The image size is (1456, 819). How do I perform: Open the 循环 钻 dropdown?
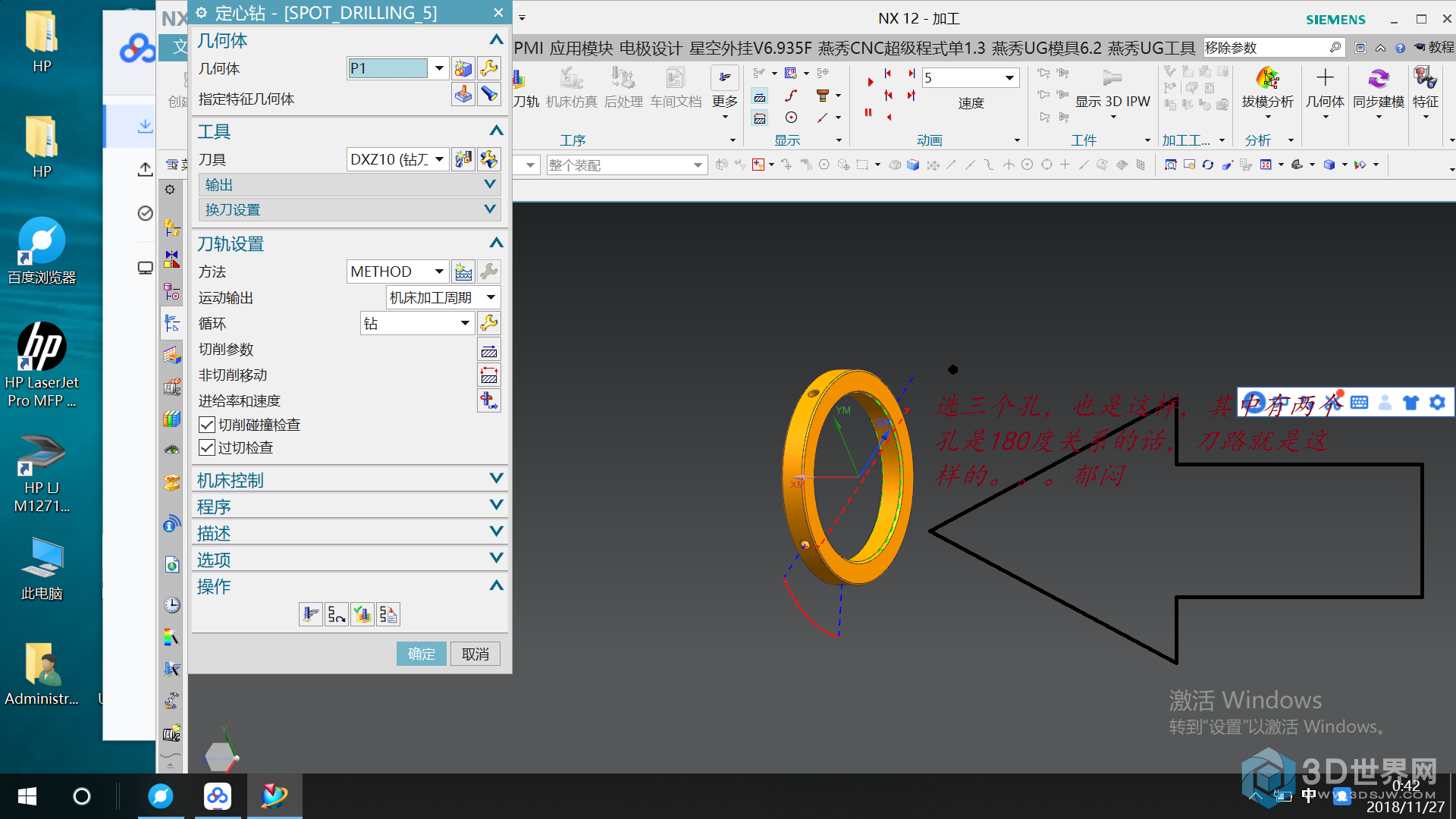465,324
